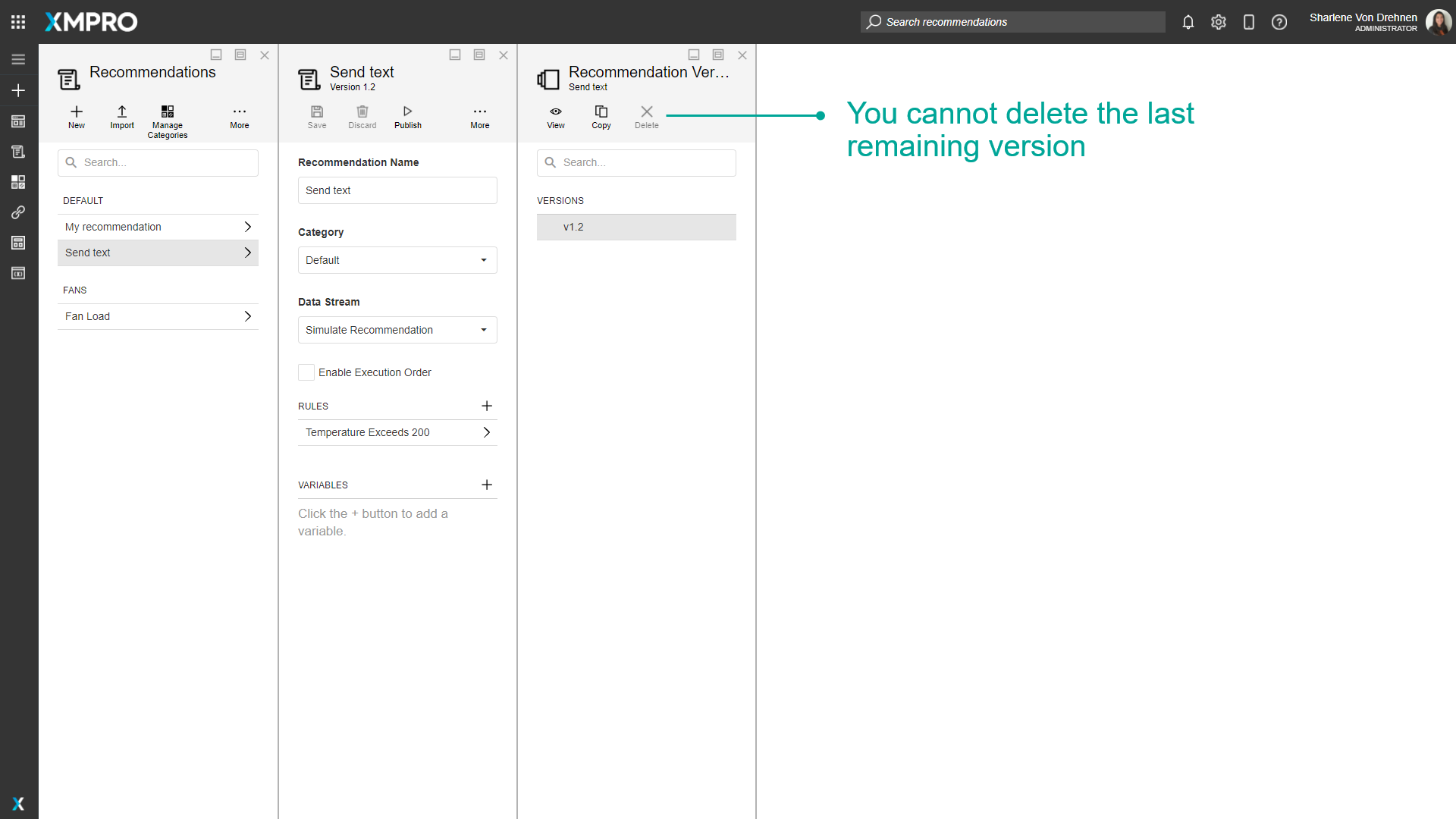This screenshot has width=1456, height=819.
Task: Open help via the question mark icon
Action: pyautogui.click(x=1279, y=22)
